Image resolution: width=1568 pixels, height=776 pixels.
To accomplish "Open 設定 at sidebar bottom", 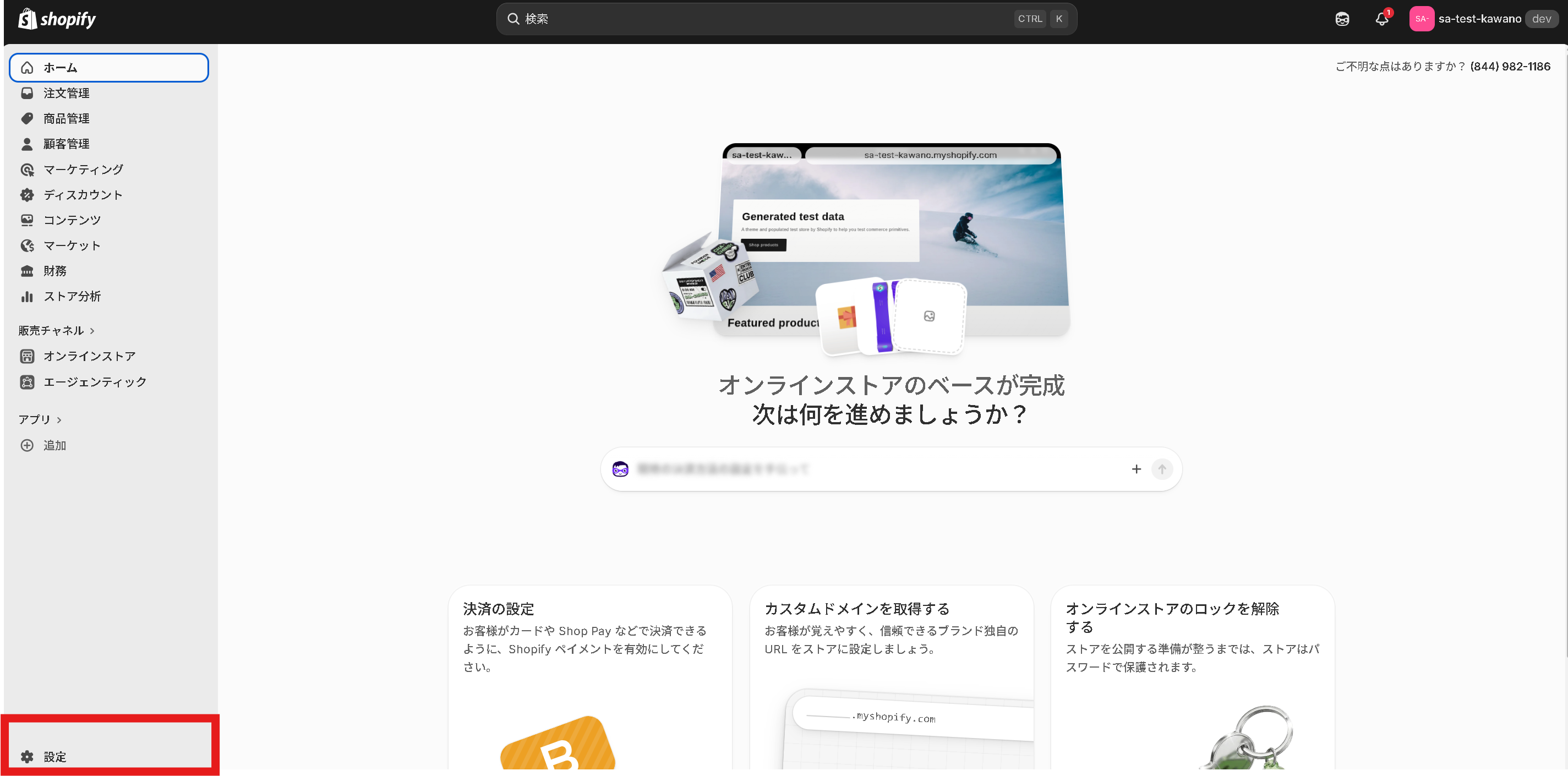I will pyautogui.click(x=109, y=757).
